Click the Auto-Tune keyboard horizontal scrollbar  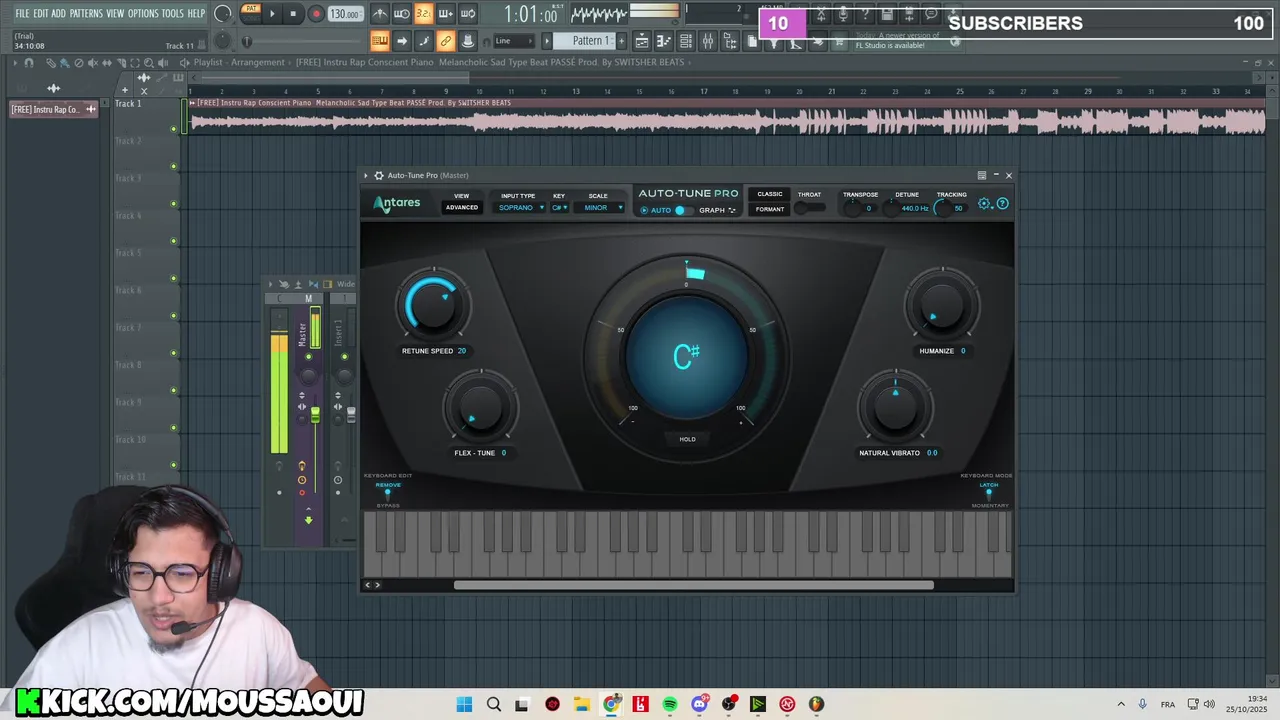[x=693, y=585]
